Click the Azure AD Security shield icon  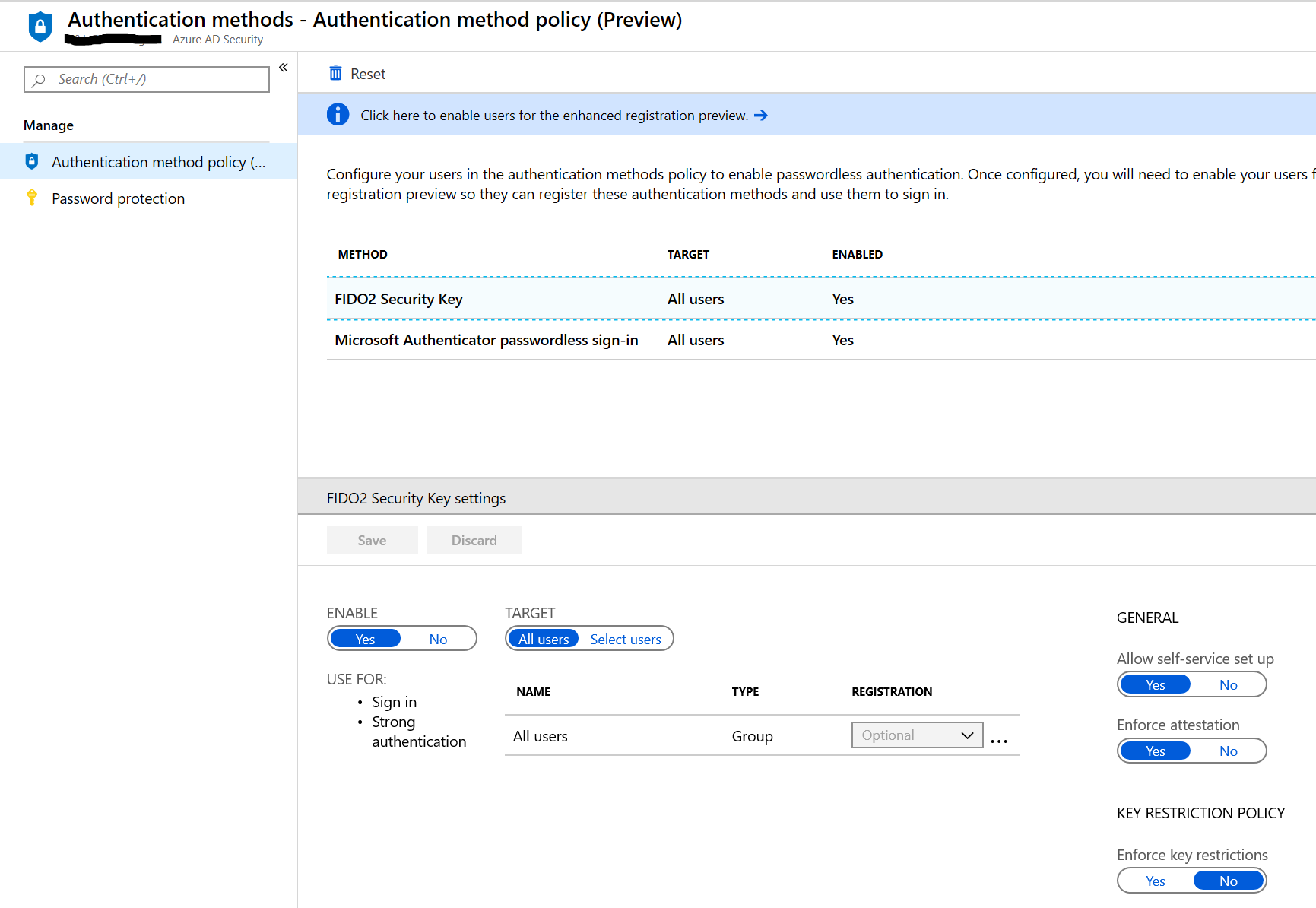(40, 27)
